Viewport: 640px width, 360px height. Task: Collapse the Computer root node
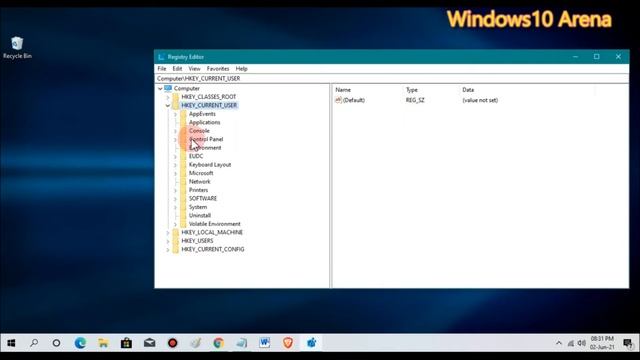click(x=160, y=89)
